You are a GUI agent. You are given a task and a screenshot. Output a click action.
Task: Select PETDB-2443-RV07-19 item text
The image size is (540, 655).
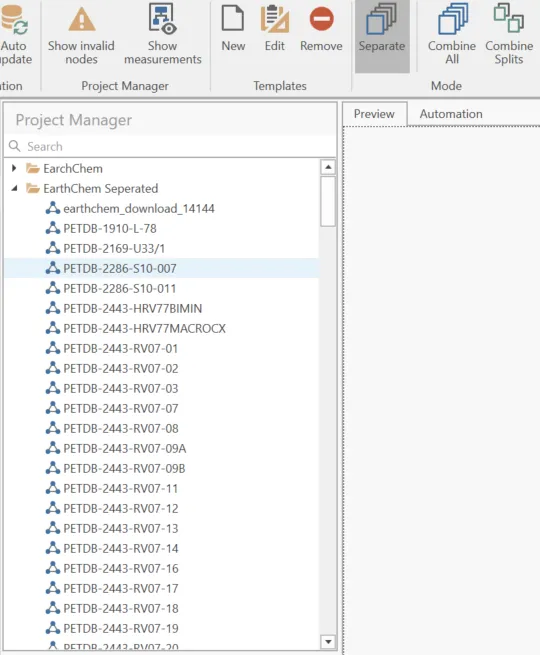121,629
